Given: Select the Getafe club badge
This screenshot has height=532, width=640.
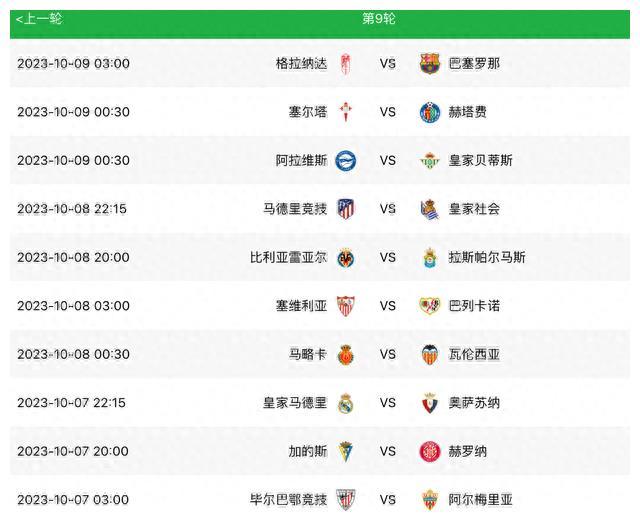Looking at the screenshot, I should coord(430,112).
